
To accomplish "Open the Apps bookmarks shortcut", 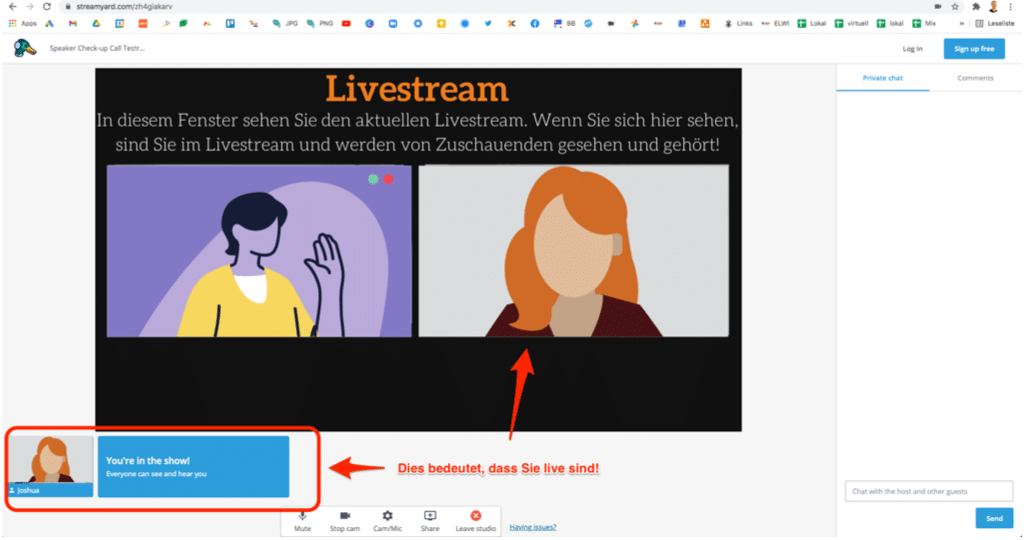I will [22, 23].
